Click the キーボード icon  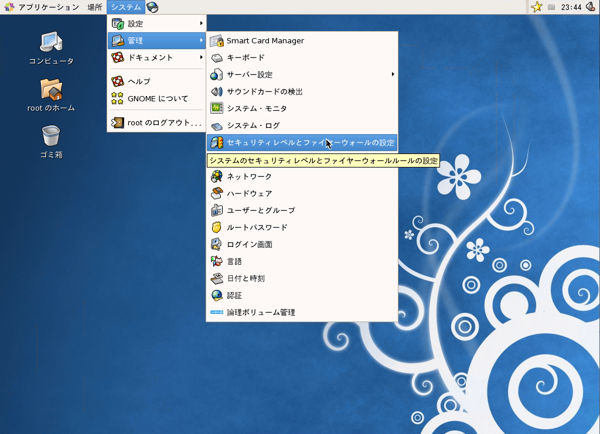click(217, 58)
